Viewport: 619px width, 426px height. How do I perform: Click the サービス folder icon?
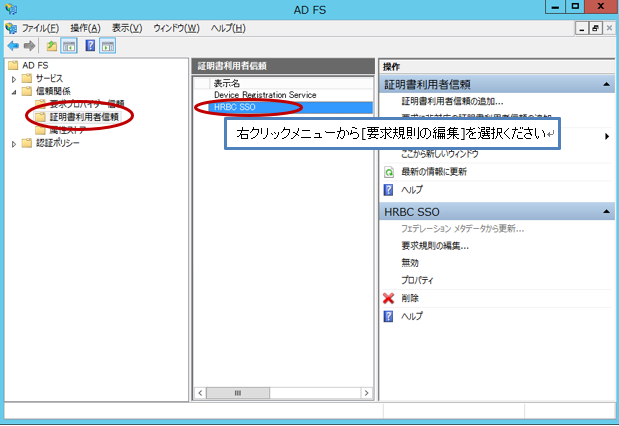click(x=27, y=78)
